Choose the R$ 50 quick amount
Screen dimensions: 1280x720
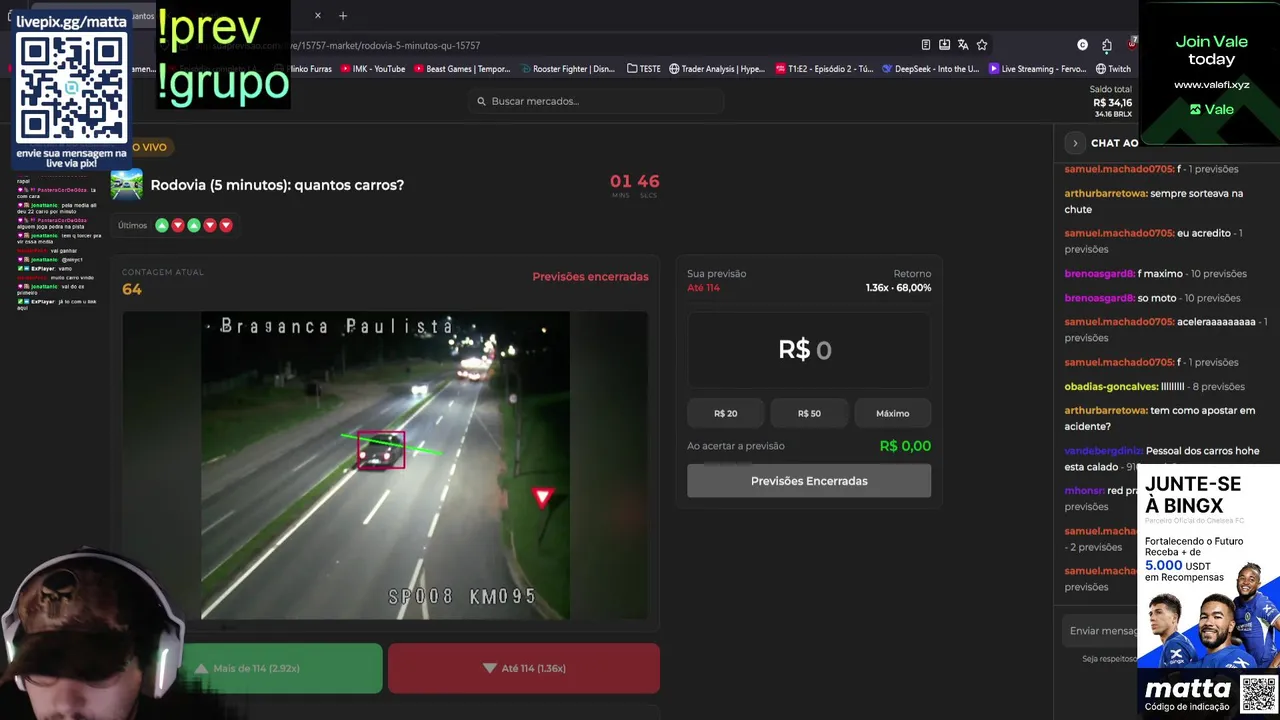[x=809, y=413]
